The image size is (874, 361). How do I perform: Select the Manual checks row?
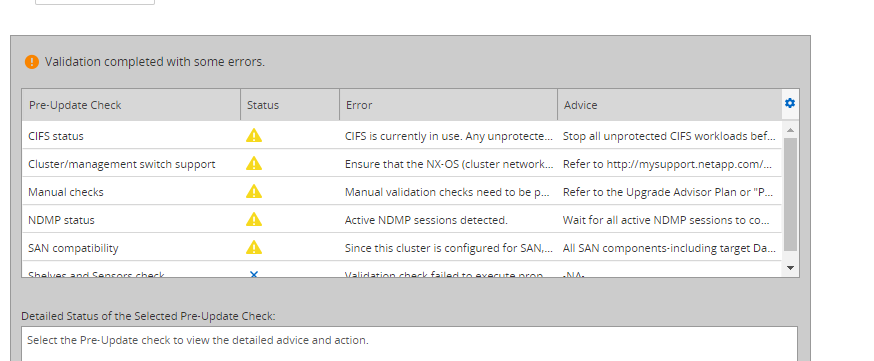[x=402, y=191]
